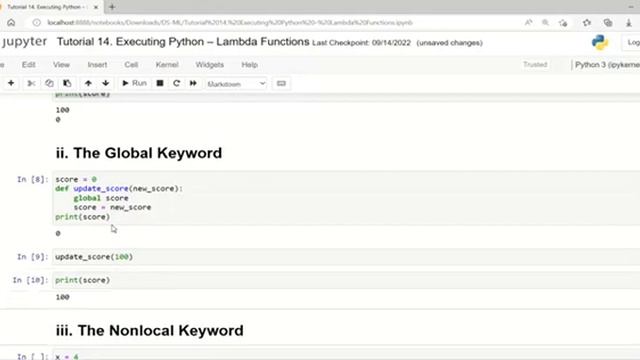Click the 'global score' line in cell 8
Viewport: 640px width, 360px height.
click(101, 198)
